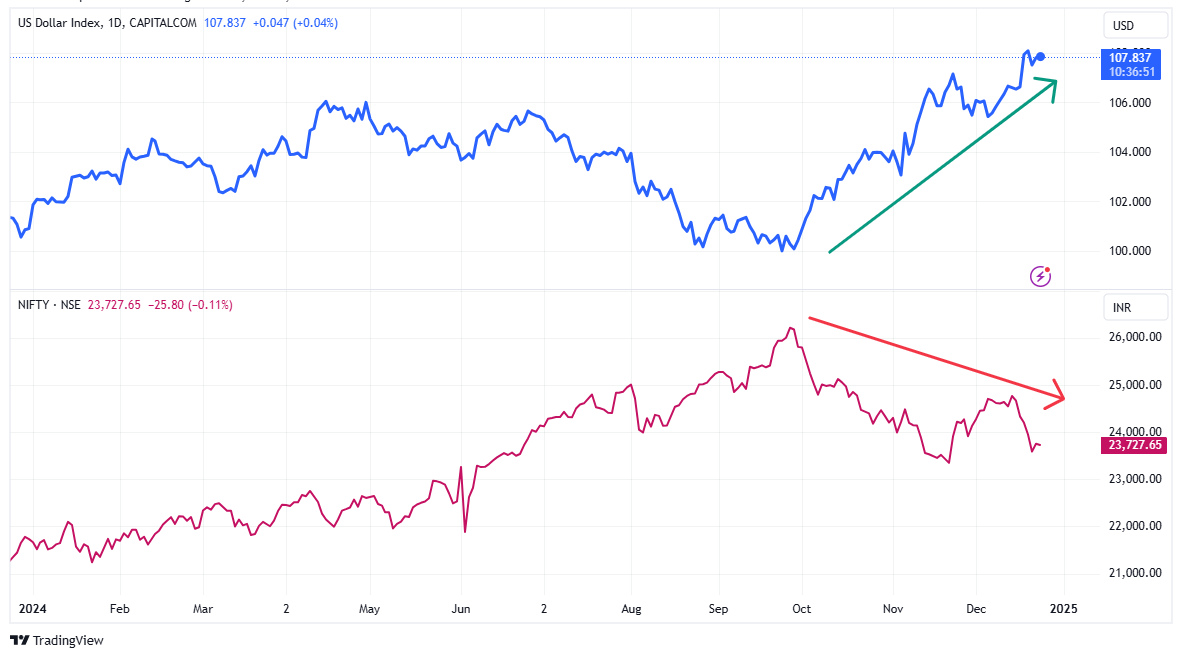Click the 100.000 level on the price scale

pyautogui.click(x=1130, y=251)
